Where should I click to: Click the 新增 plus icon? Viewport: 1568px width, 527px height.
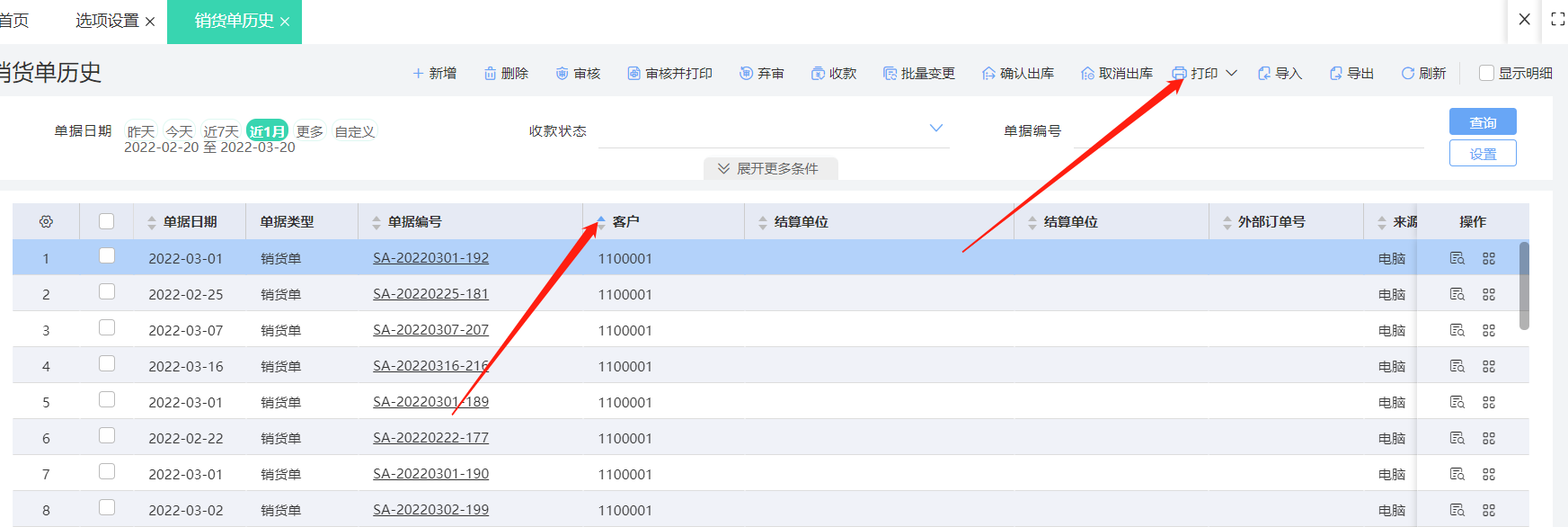coord(418,74)
